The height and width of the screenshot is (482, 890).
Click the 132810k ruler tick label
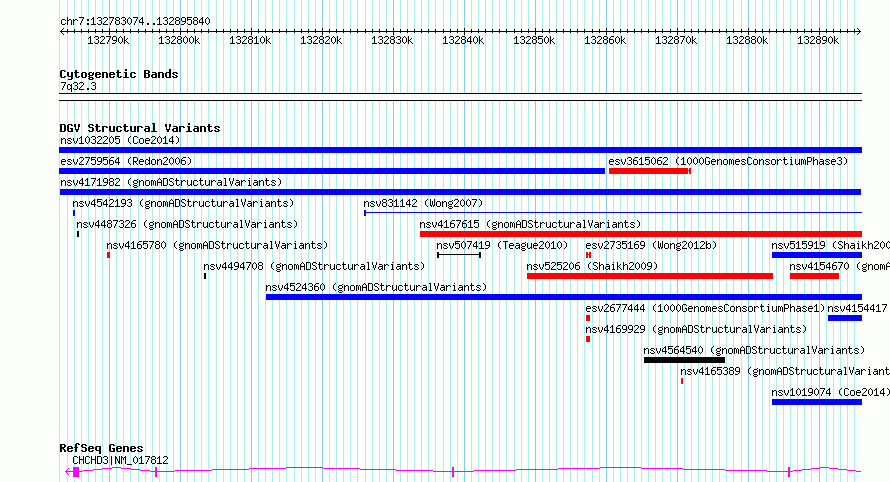(250, 40)
